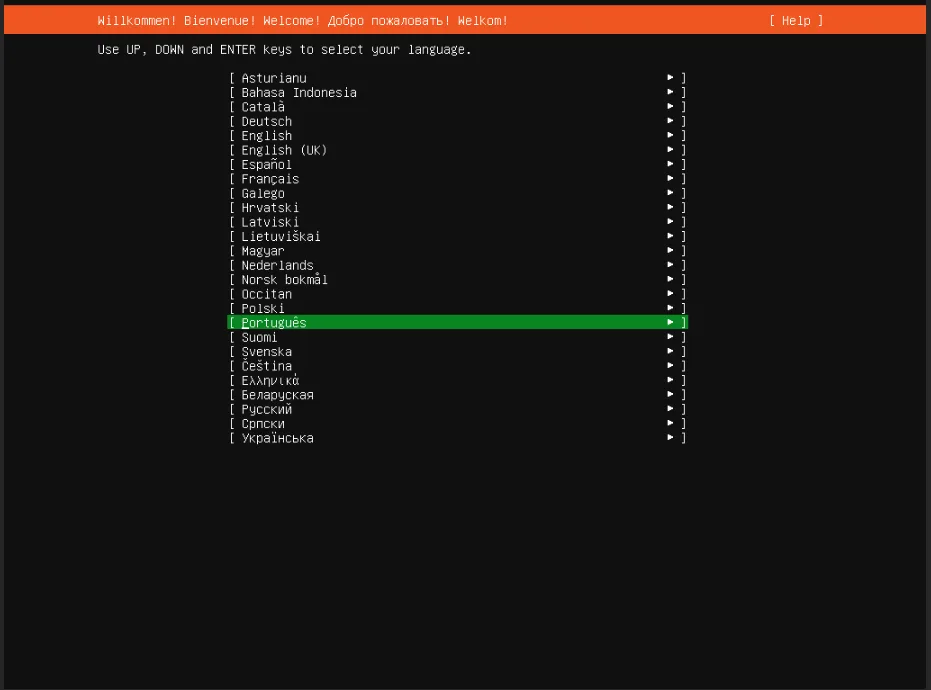Select the English entry without UK
Screen dimensions: 931x690
pyautogui.click(x=457, y=135)
